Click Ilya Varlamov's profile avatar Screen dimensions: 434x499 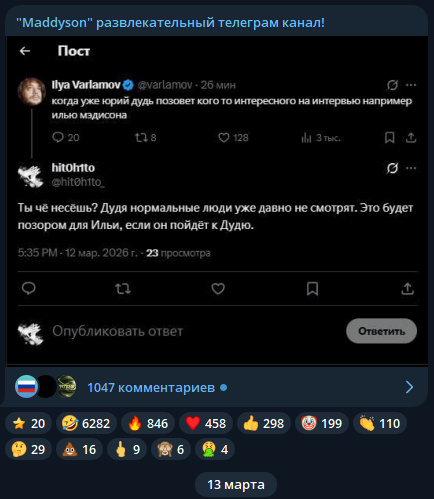(x=31, y=92)
